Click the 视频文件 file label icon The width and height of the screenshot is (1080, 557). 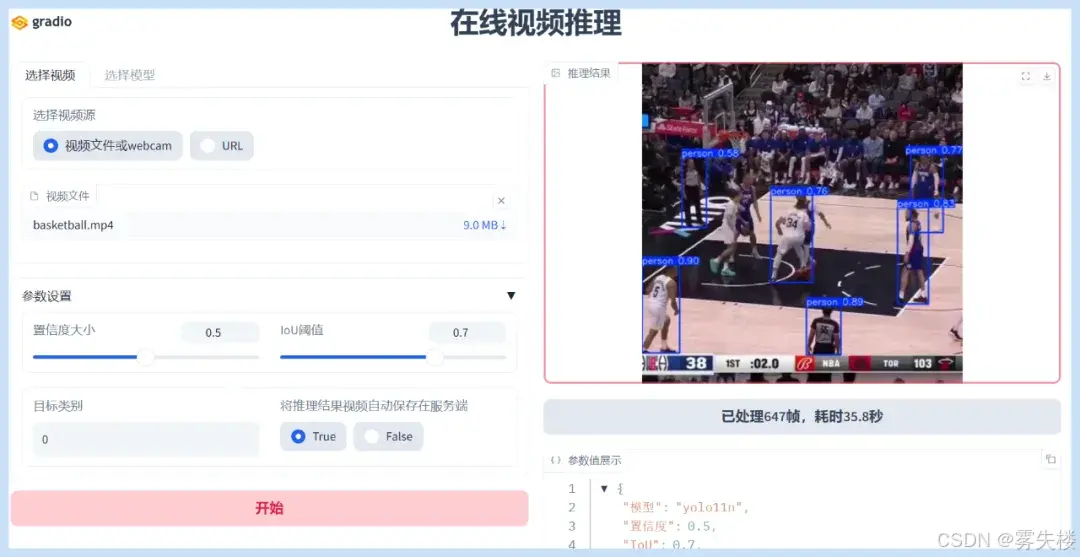click(34, 196)
